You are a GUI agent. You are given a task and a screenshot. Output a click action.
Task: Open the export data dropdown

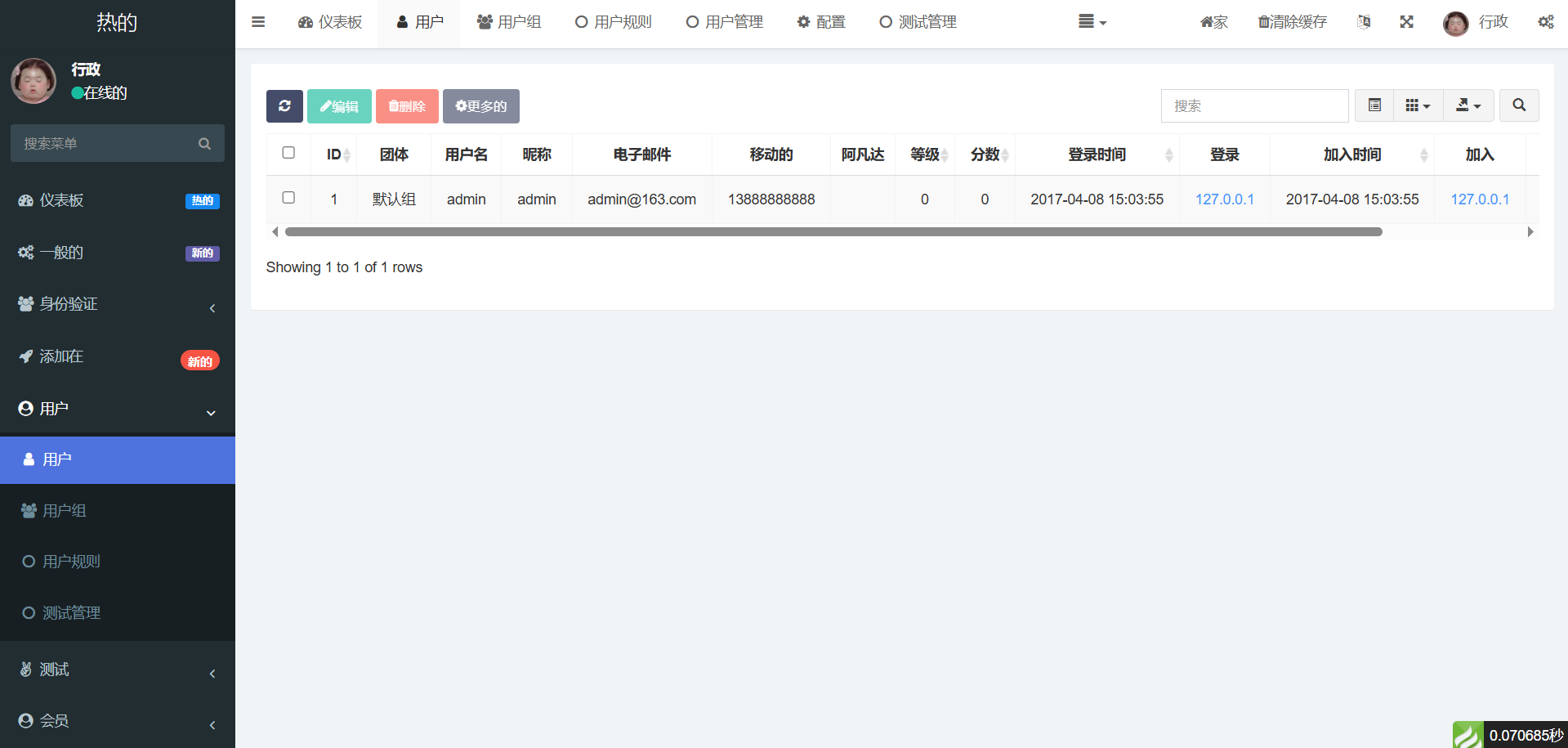pos(1468,105)
